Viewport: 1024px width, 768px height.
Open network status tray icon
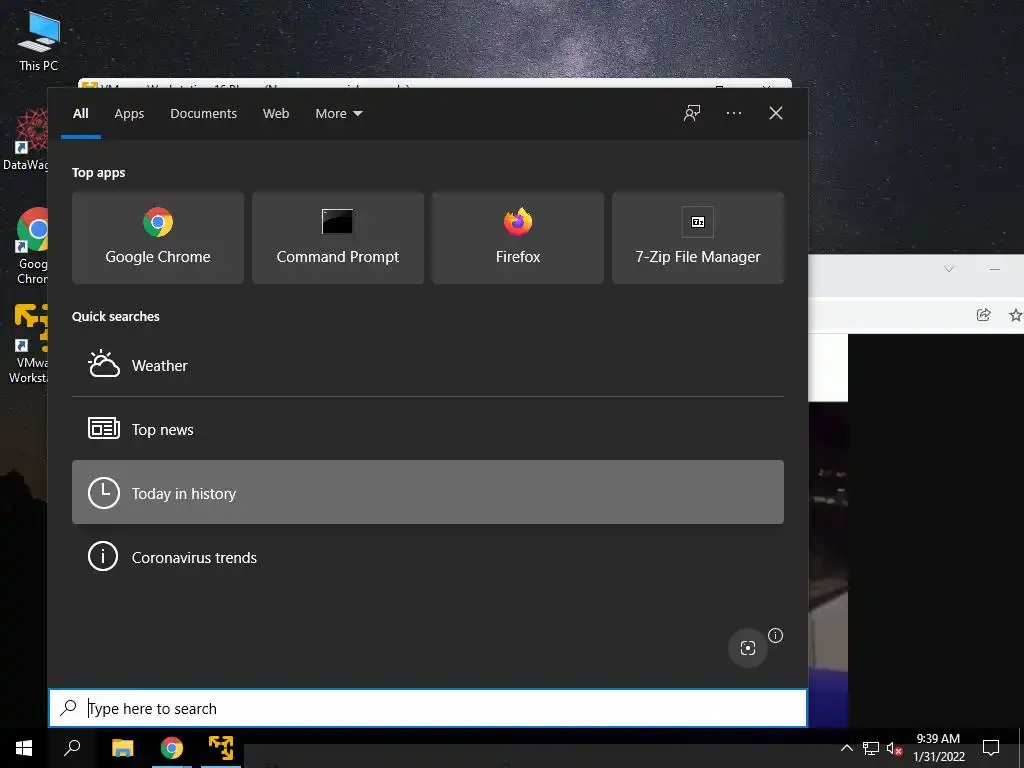pyautogui.click(x=871, y=748)
